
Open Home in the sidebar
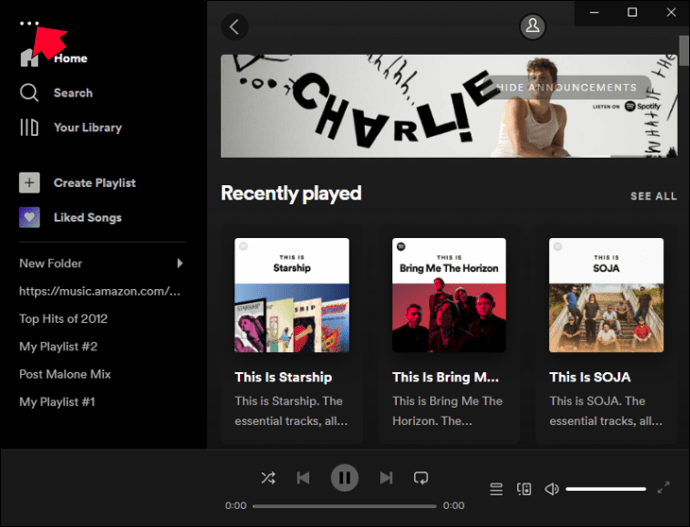pyautogui.click(x=70, y=58)
